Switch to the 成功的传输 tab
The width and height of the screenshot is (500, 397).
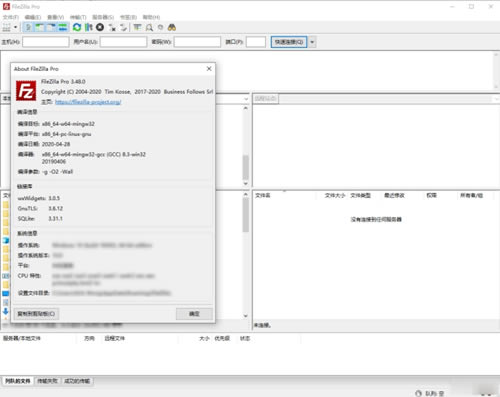coord(77,381)
